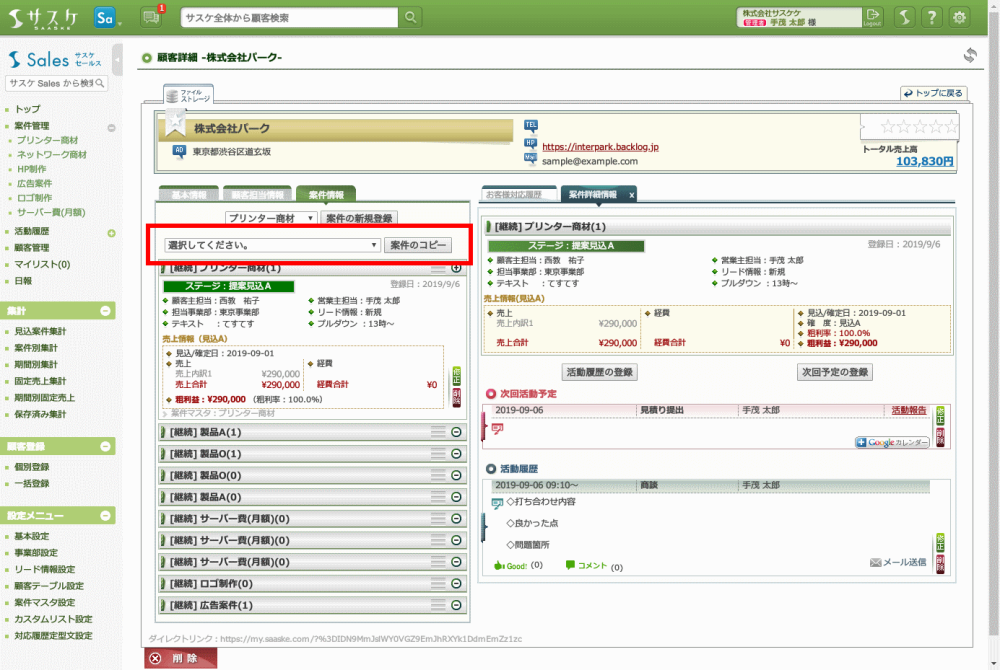The height and width of the screenshot is (670, 1000).
Task: Click the search magnifier button
Action: pyautogui.click(x=411, y=18)
